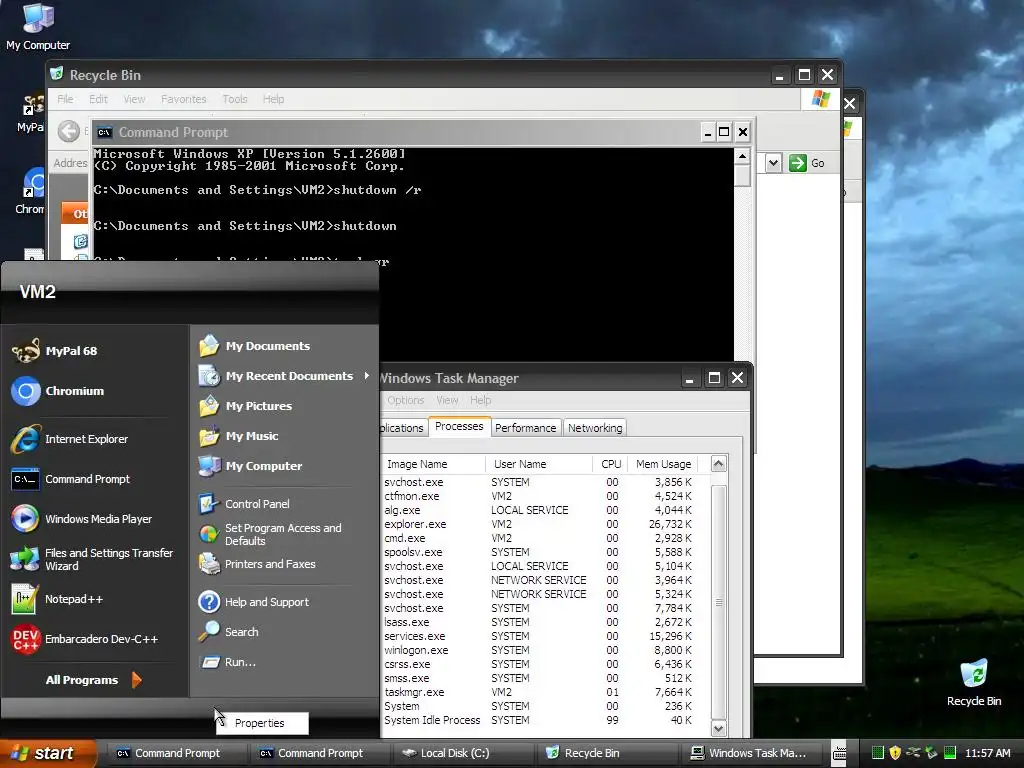Screen dimensions: 1024x768
Task: Select Recycle Bin icon on desktop
Action: (974, 683)
